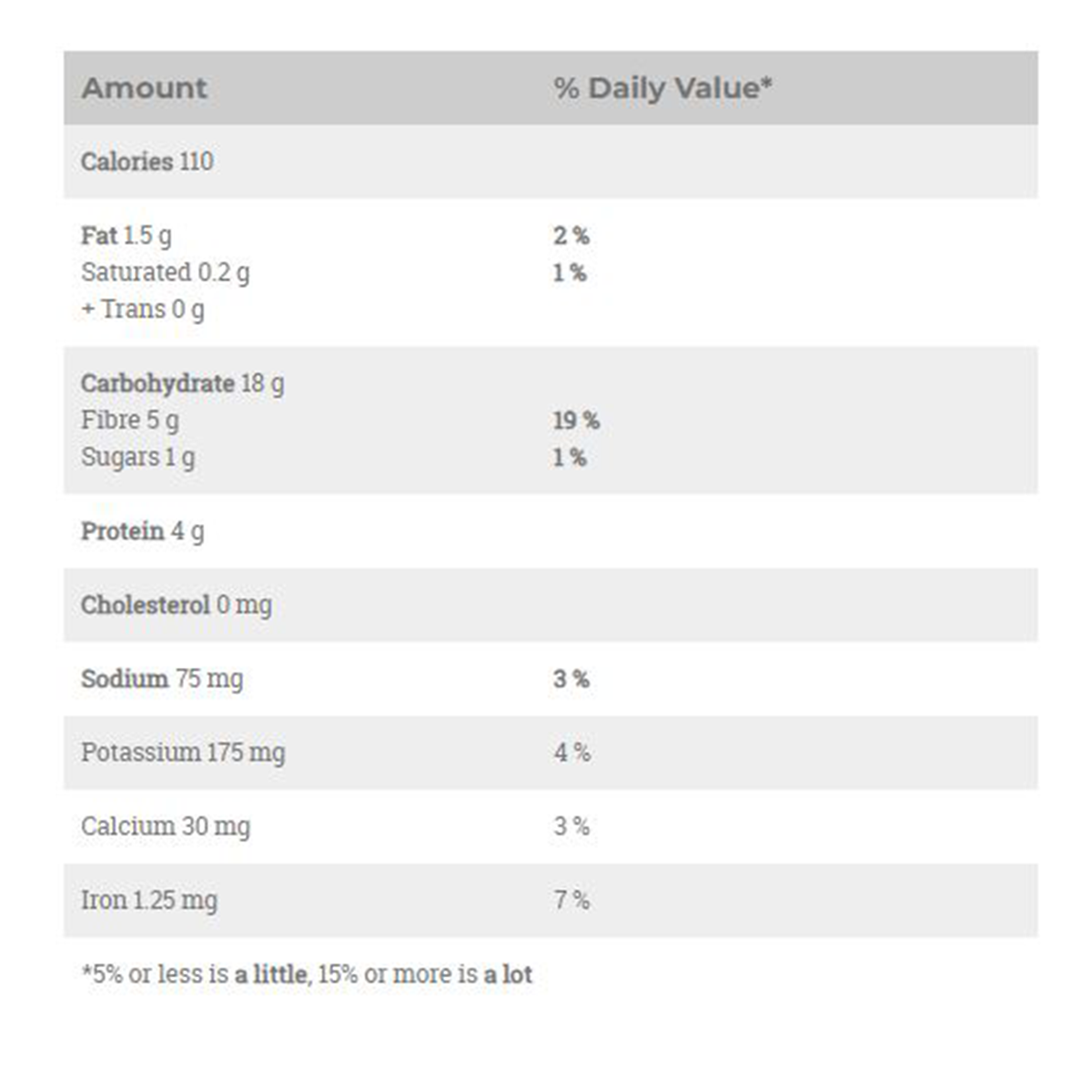Click the 19 % Fibre daily value
Screen dimensions: 1092x1092
click(576, 420)
